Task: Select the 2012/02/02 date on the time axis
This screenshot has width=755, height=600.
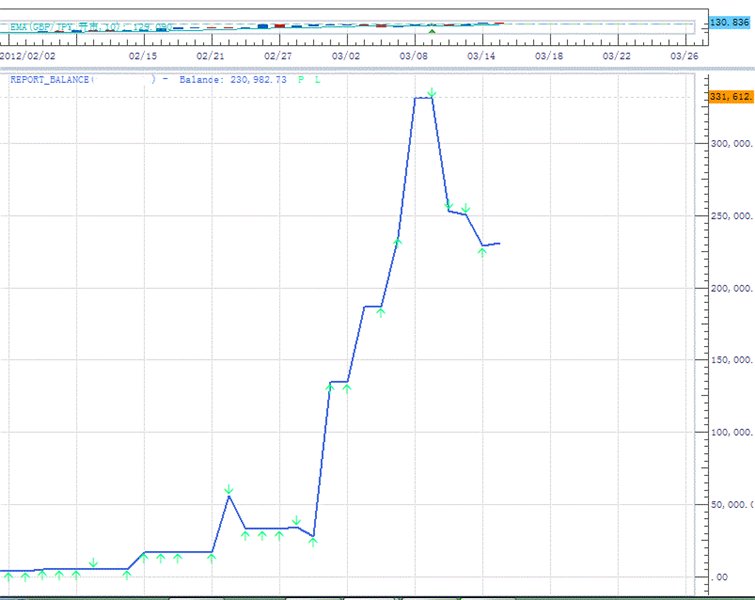Action: point(27,56)
